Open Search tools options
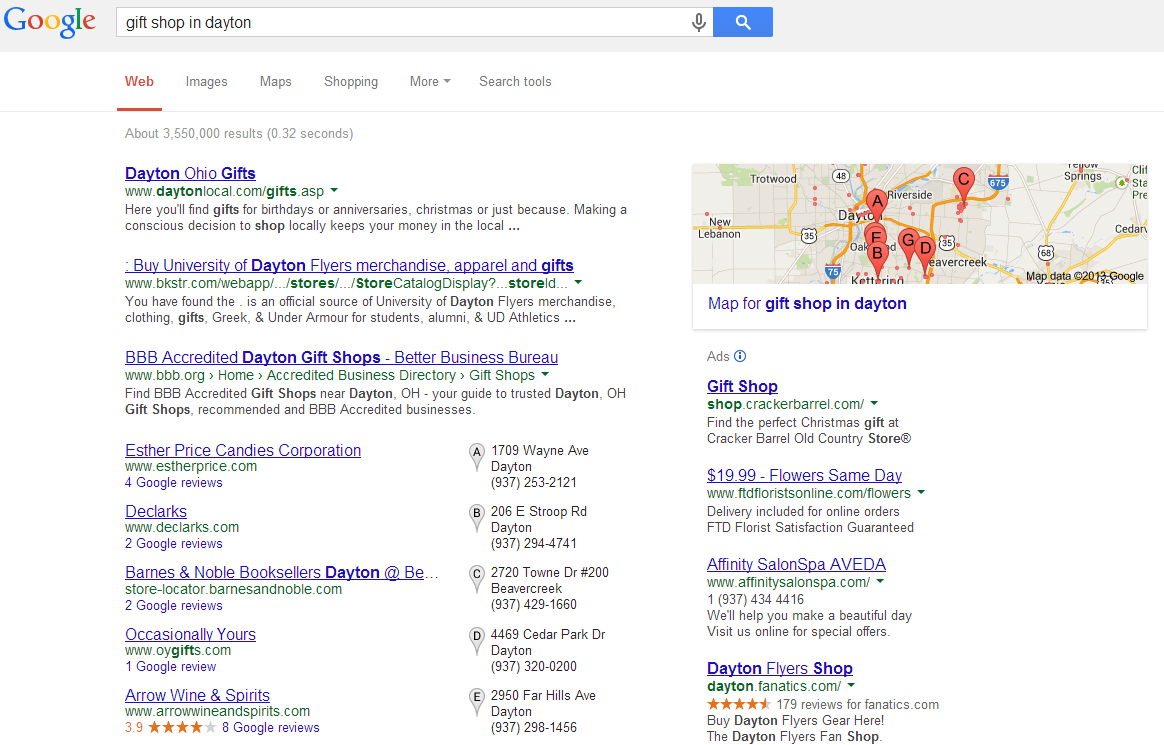The width and height of the screenshot is (1164, 745). [515, 82]
